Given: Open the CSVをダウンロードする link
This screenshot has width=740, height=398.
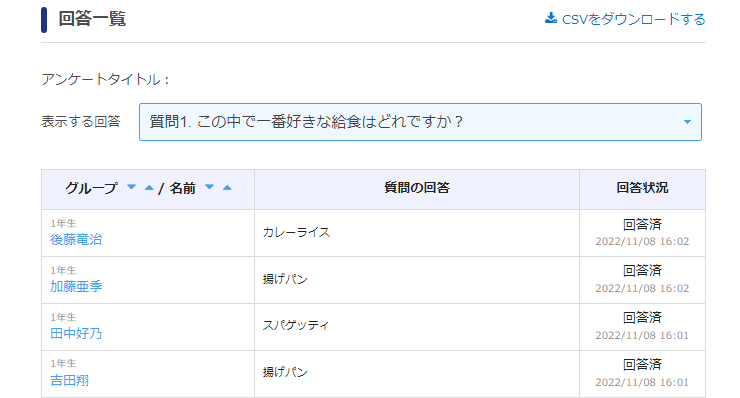Looking at the screenshot, I should (625, 19).
